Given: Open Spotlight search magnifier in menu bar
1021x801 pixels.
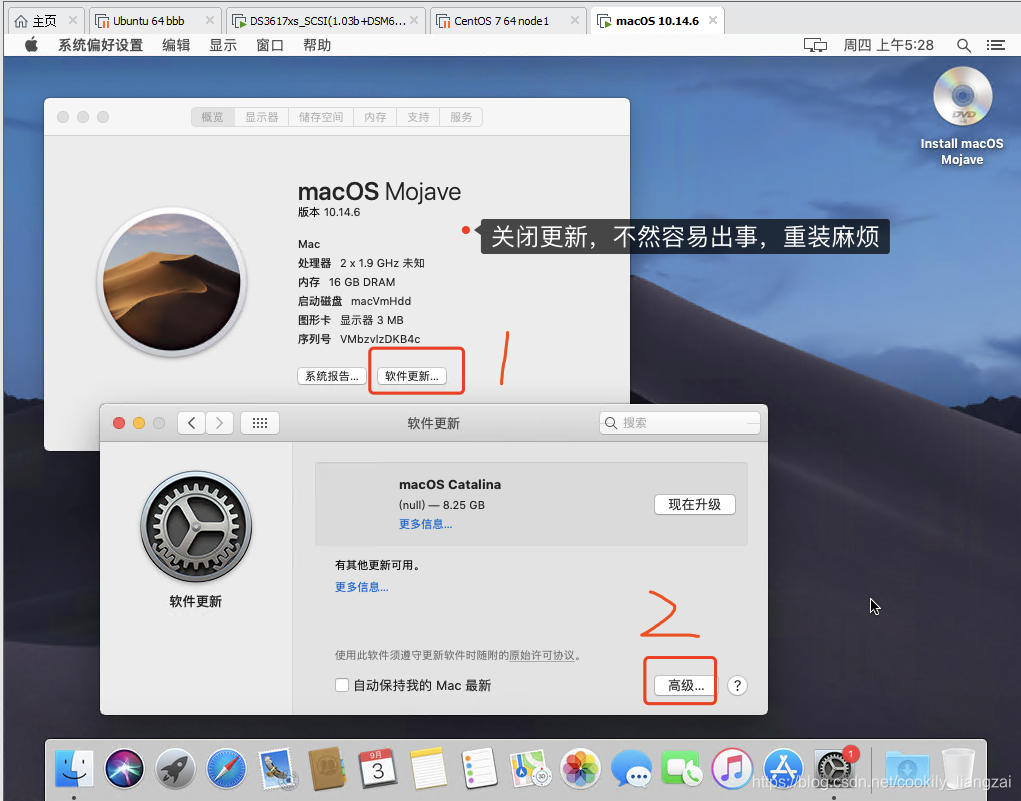Looking at the screenshot, I should point(964,45).
